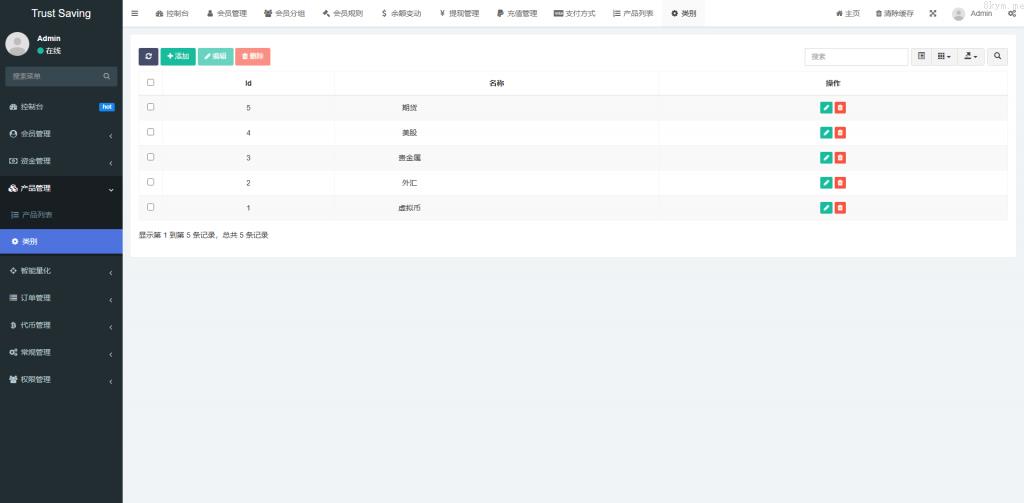This screenshot has width=1024, height=503.
Task: Open the export data dropdown
Action: [971, 57]
